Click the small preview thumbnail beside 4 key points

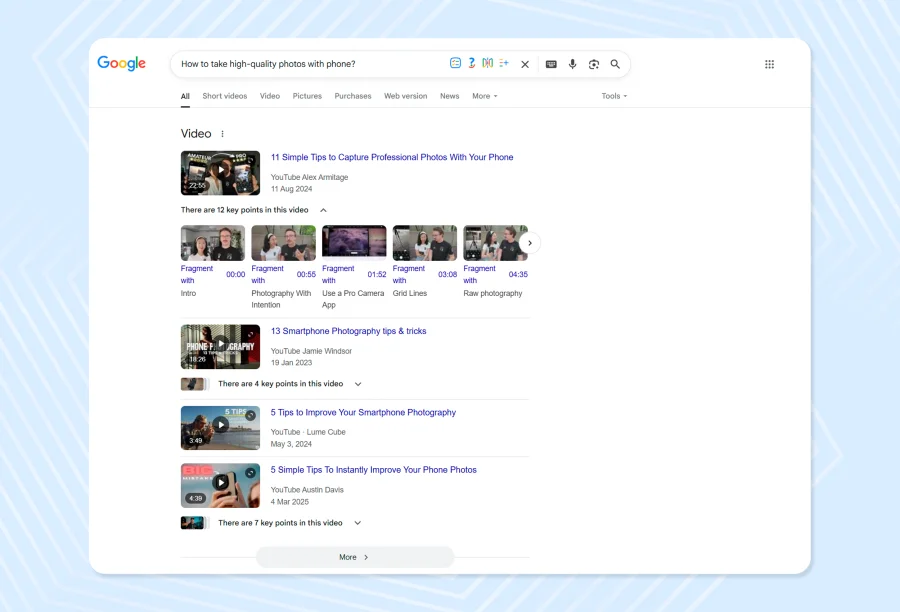tap(194, 384)
